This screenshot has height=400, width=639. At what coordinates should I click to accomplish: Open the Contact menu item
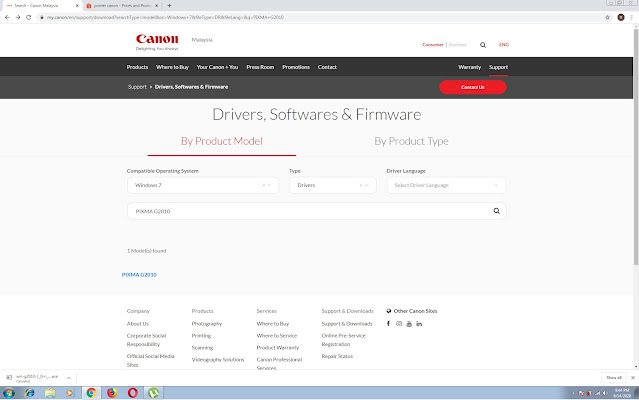tap(327, 67)
